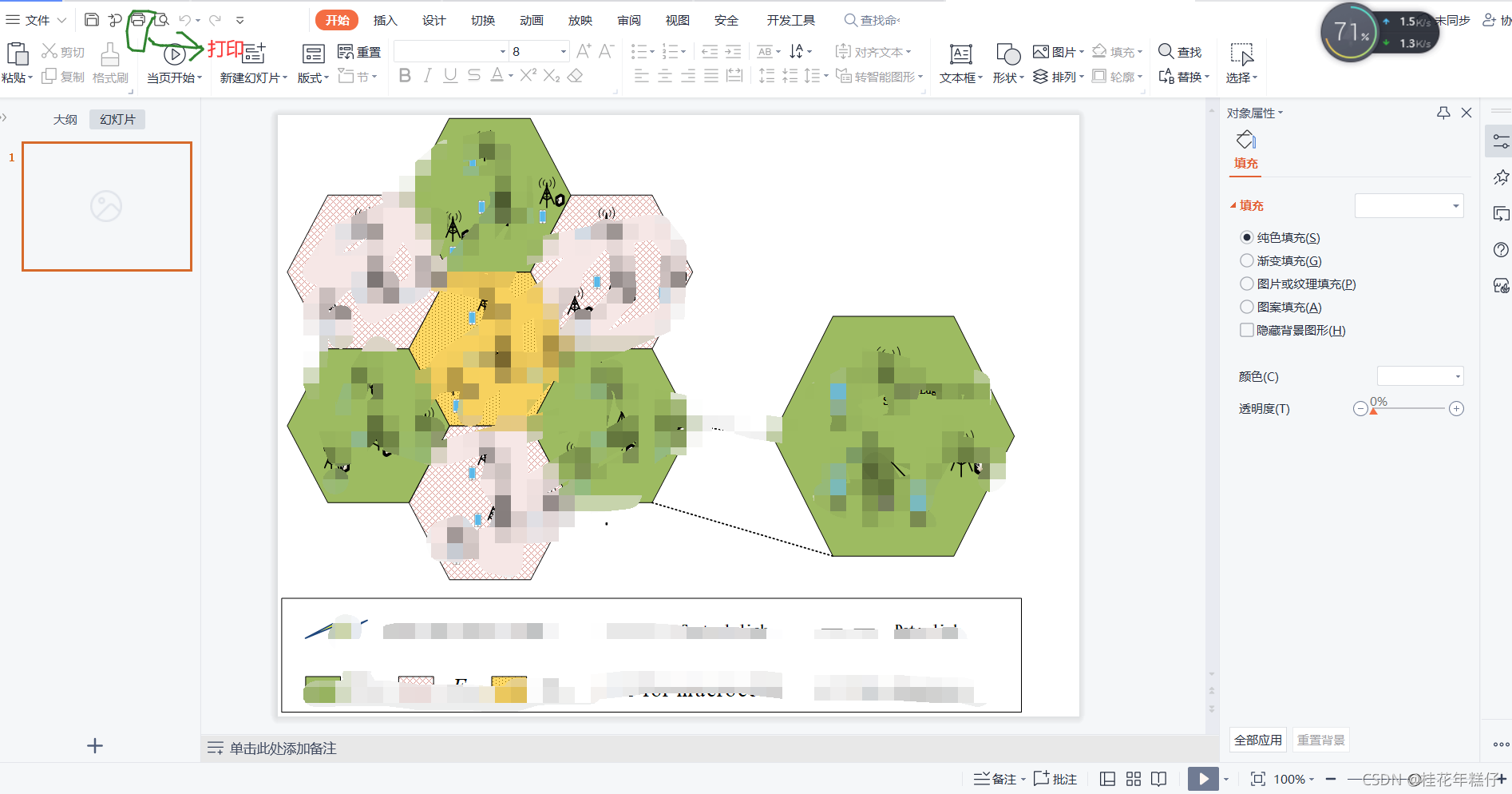Switch to reading view book icon
Image resolution: width=1512 pixels, height=794 pixels.
pyautogui.click(x=1158, y=779)
